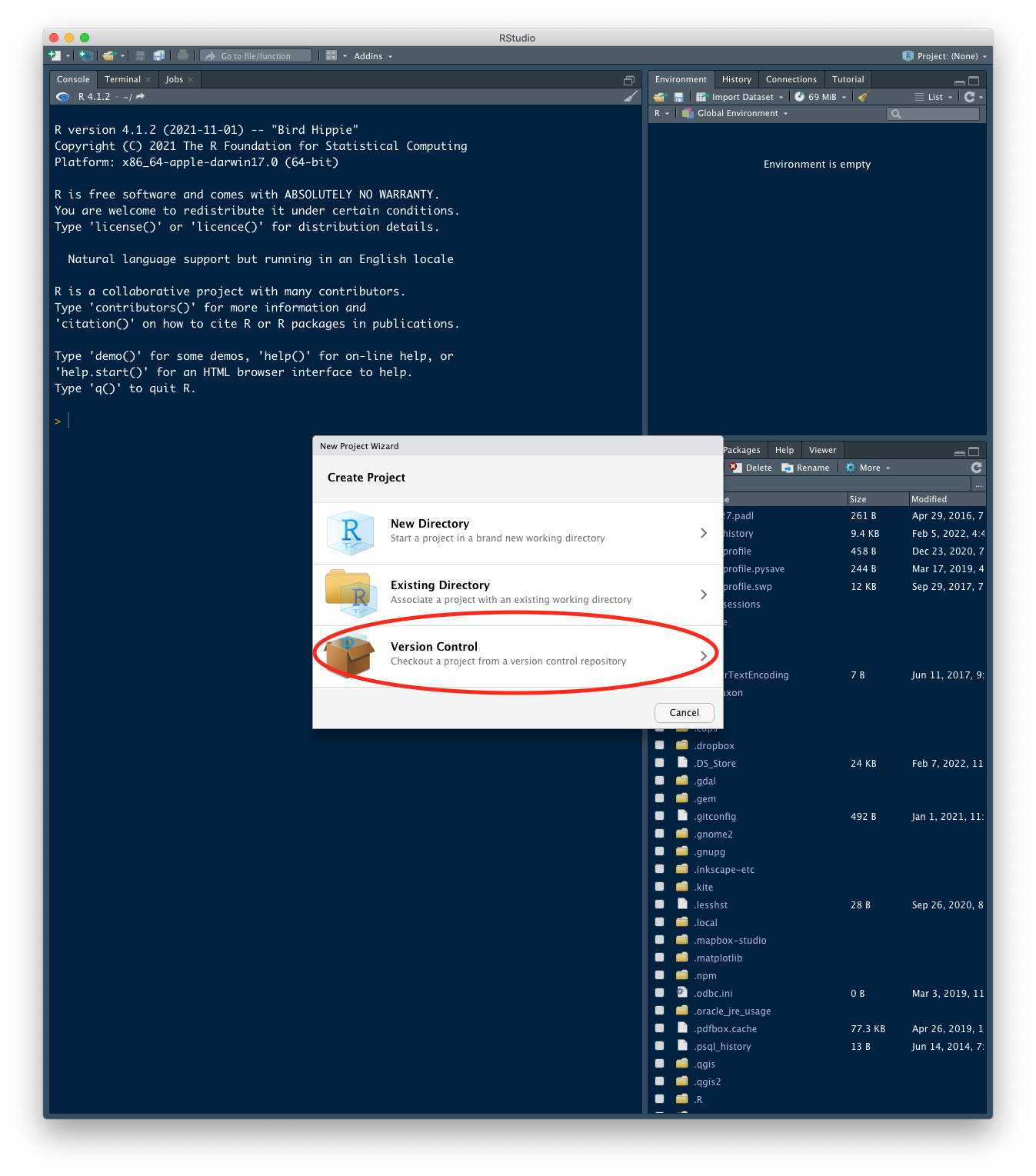Switch to the Tutorial tab
Screen dimensions: 1036x1176
(x=848, y=79)
